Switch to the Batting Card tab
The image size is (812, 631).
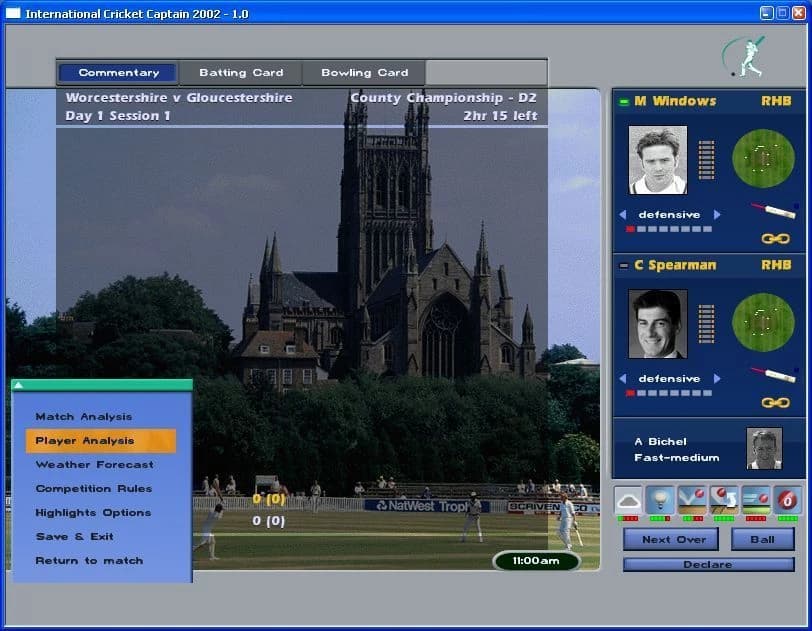(x=241, y=72)
